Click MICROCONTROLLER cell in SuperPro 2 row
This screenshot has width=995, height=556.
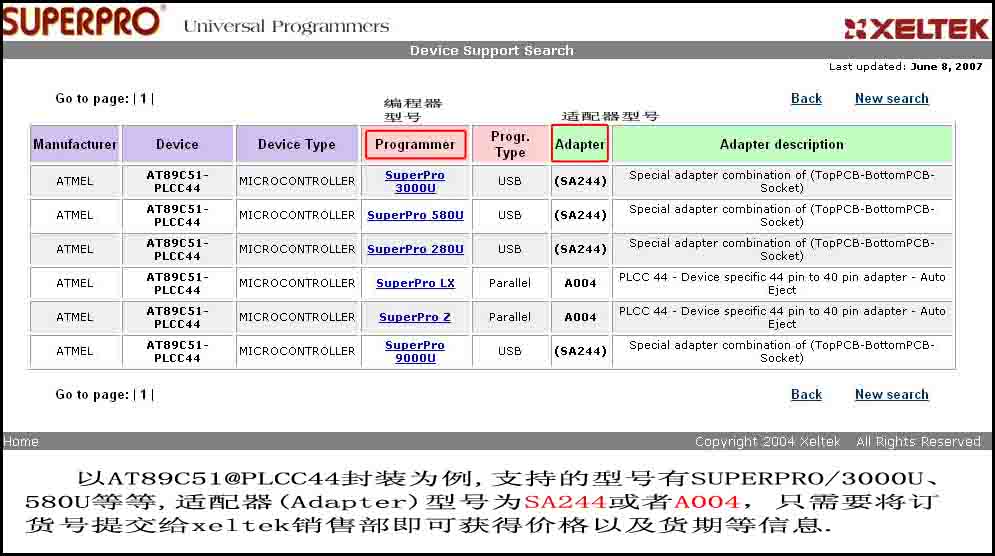coord(297,317)
